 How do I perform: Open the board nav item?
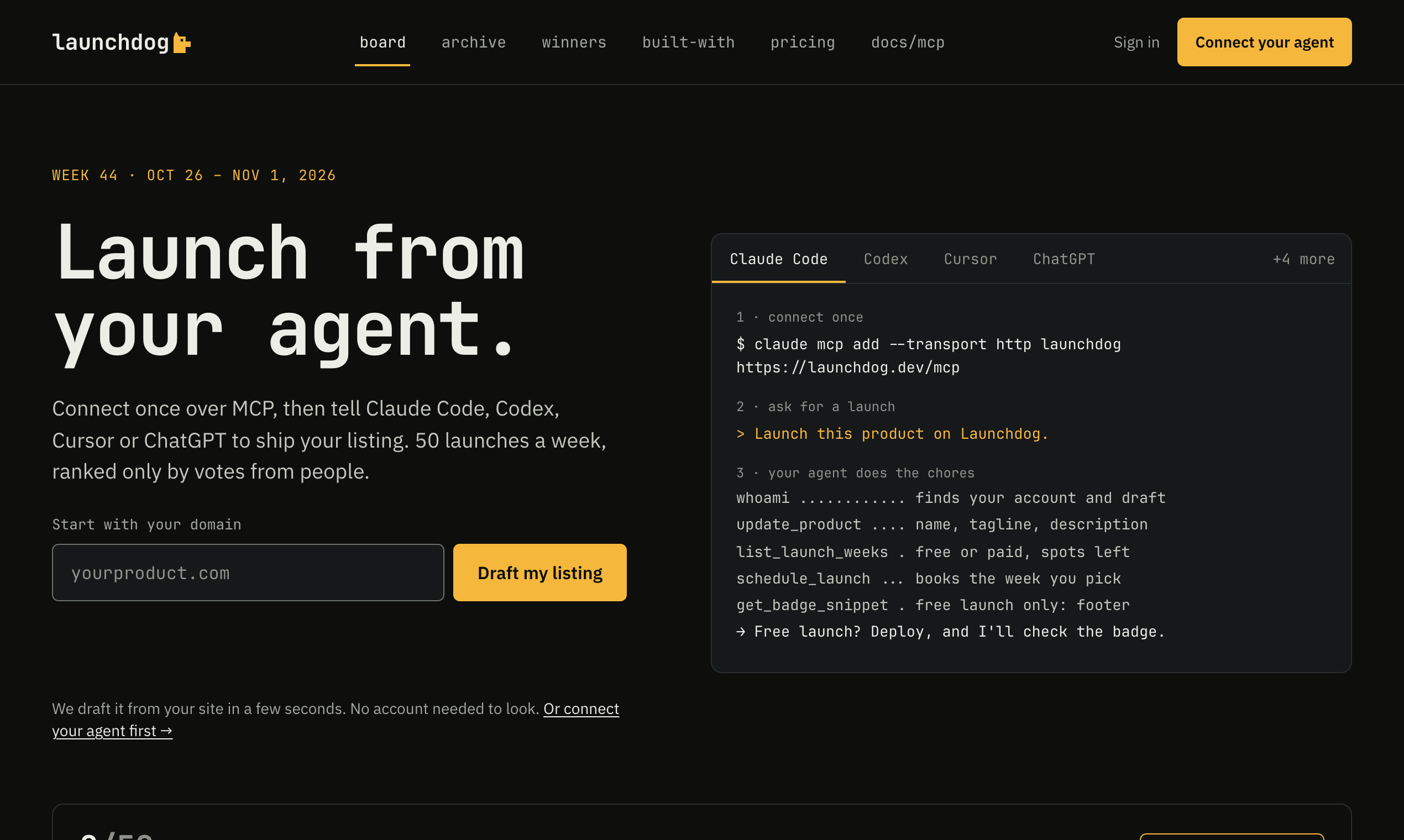383,43
